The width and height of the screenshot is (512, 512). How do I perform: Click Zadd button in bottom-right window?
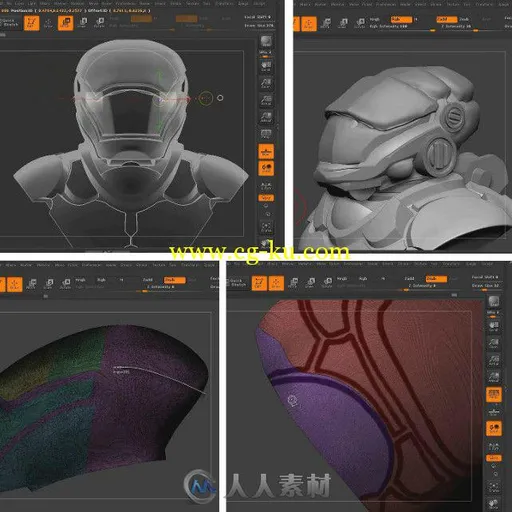pos(409,279)
